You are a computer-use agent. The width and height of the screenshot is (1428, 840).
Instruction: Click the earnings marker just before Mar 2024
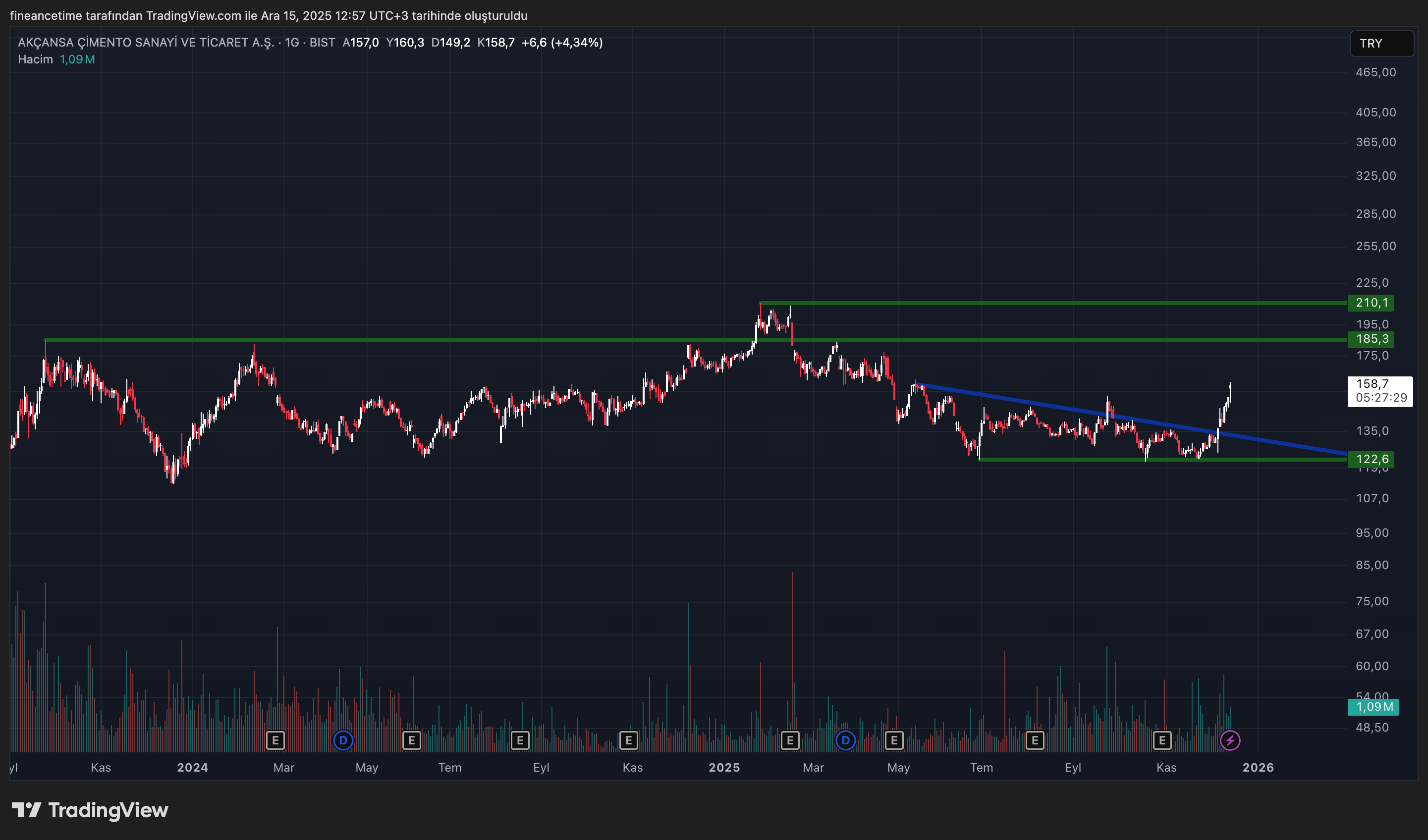[x=275, y=740]
